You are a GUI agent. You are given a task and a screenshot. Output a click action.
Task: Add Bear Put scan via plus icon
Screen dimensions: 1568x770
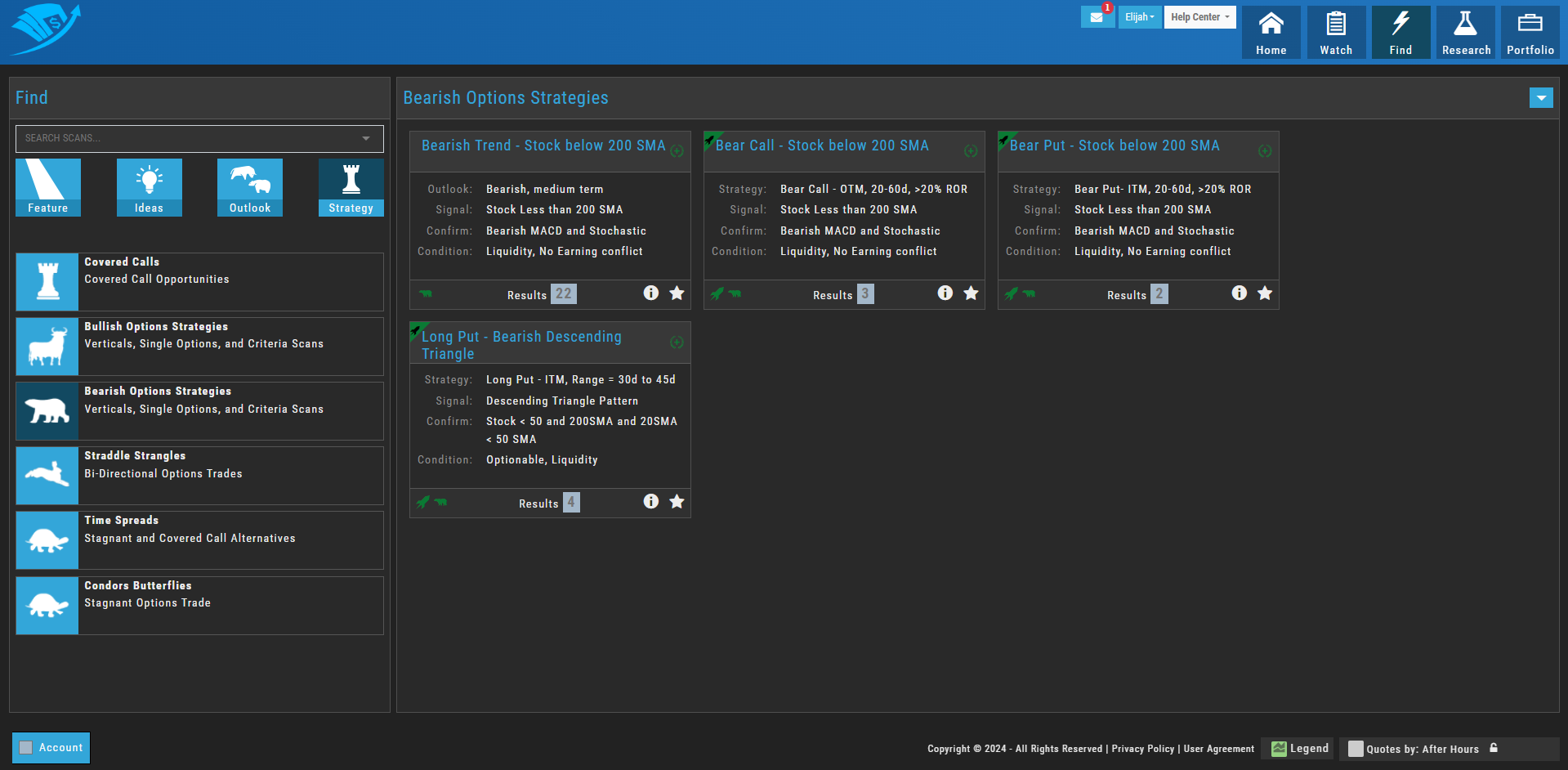click(1265, 151)
